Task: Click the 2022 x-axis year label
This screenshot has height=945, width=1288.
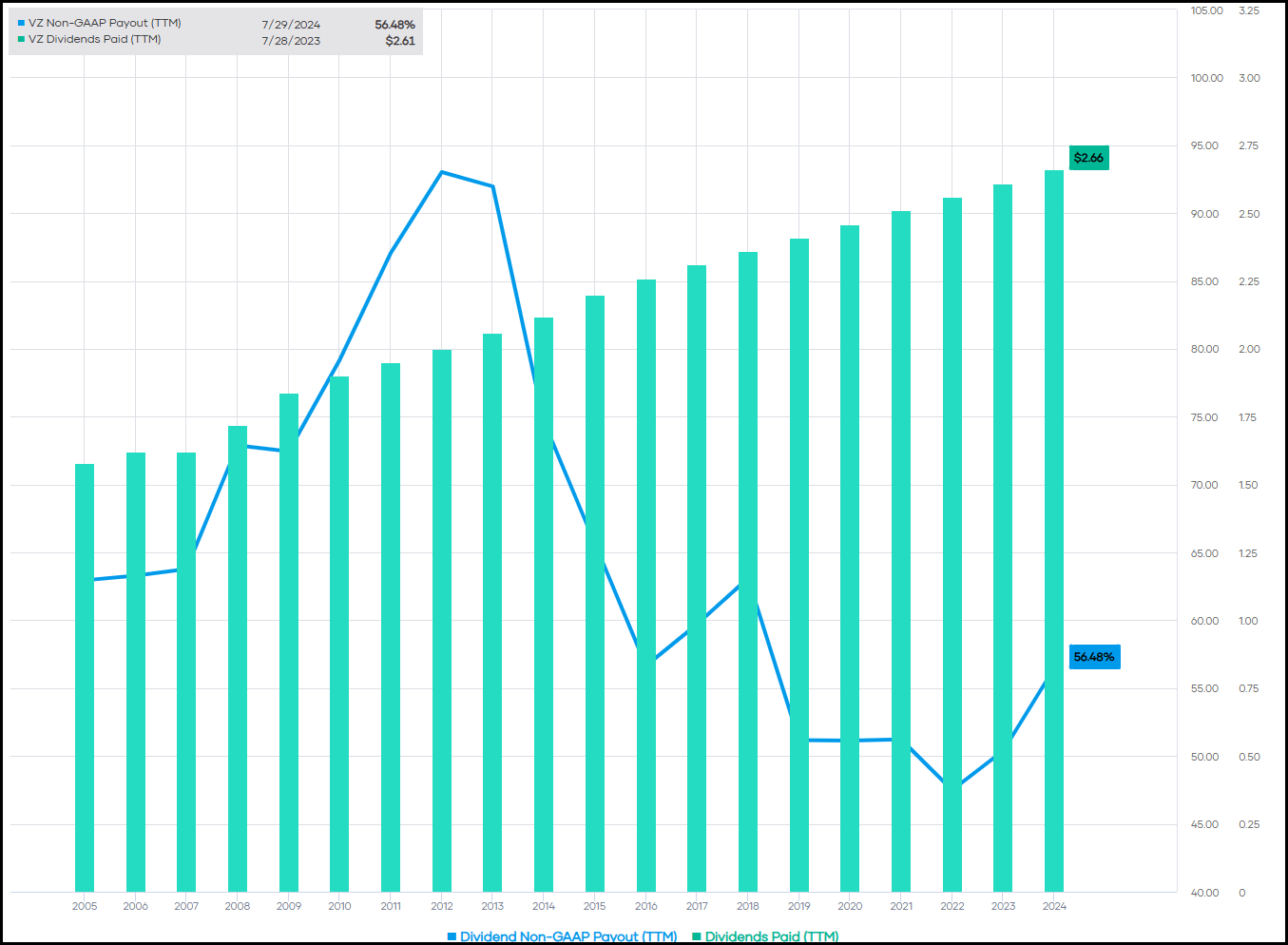Action: (x=952, y=906)
